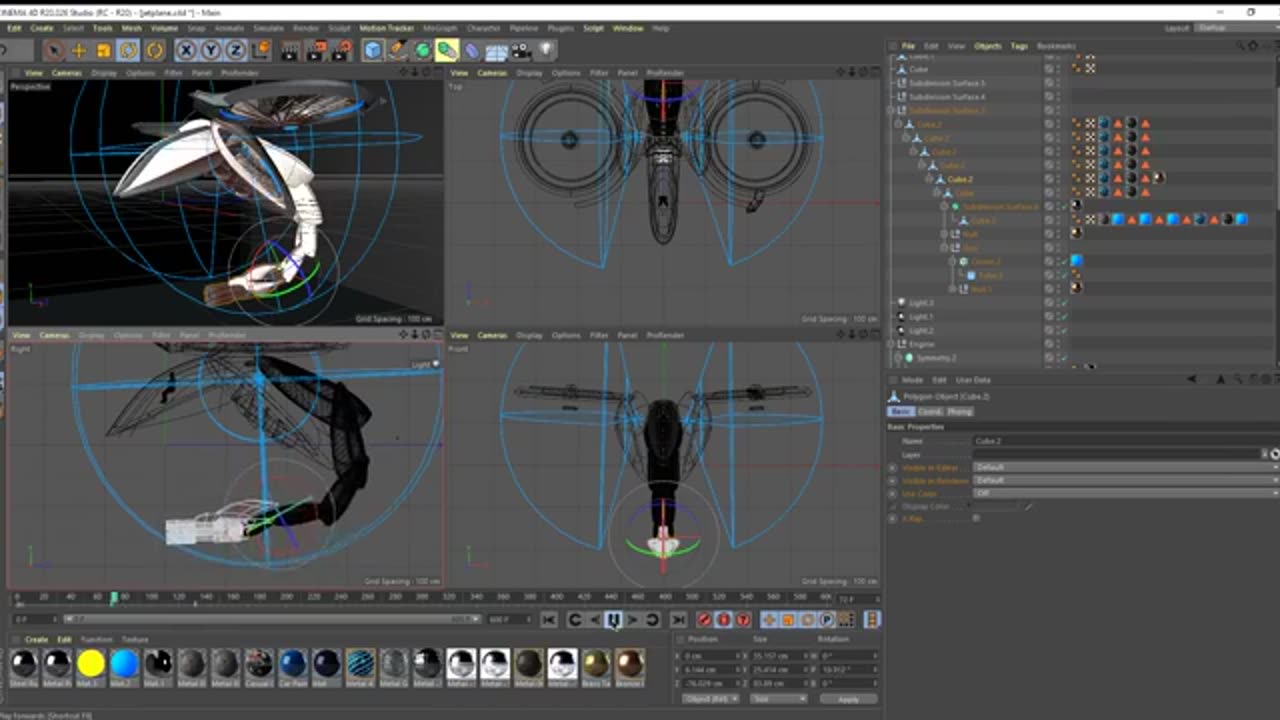Click the Apply coordinates button
This screenshot has height=720, width=1280.
pos(848,699)
